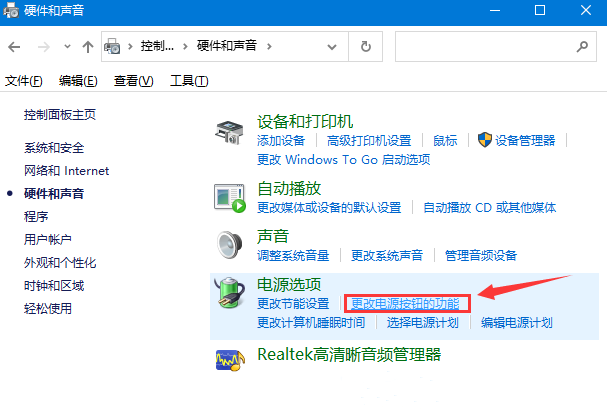Click the search magnifier icon
The width and height of the screenshot is (607, 413).
click(581, 46)
